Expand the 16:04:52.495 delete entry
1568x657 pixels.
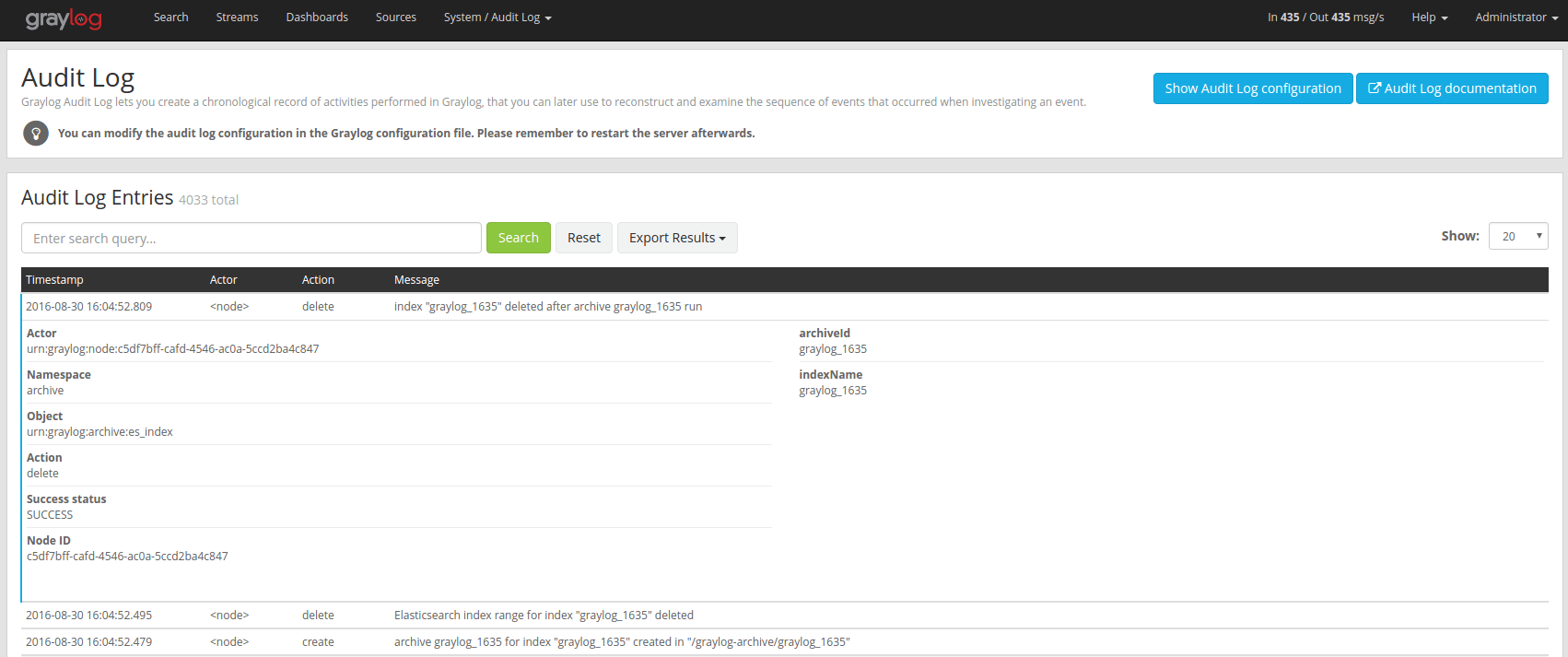785,616
